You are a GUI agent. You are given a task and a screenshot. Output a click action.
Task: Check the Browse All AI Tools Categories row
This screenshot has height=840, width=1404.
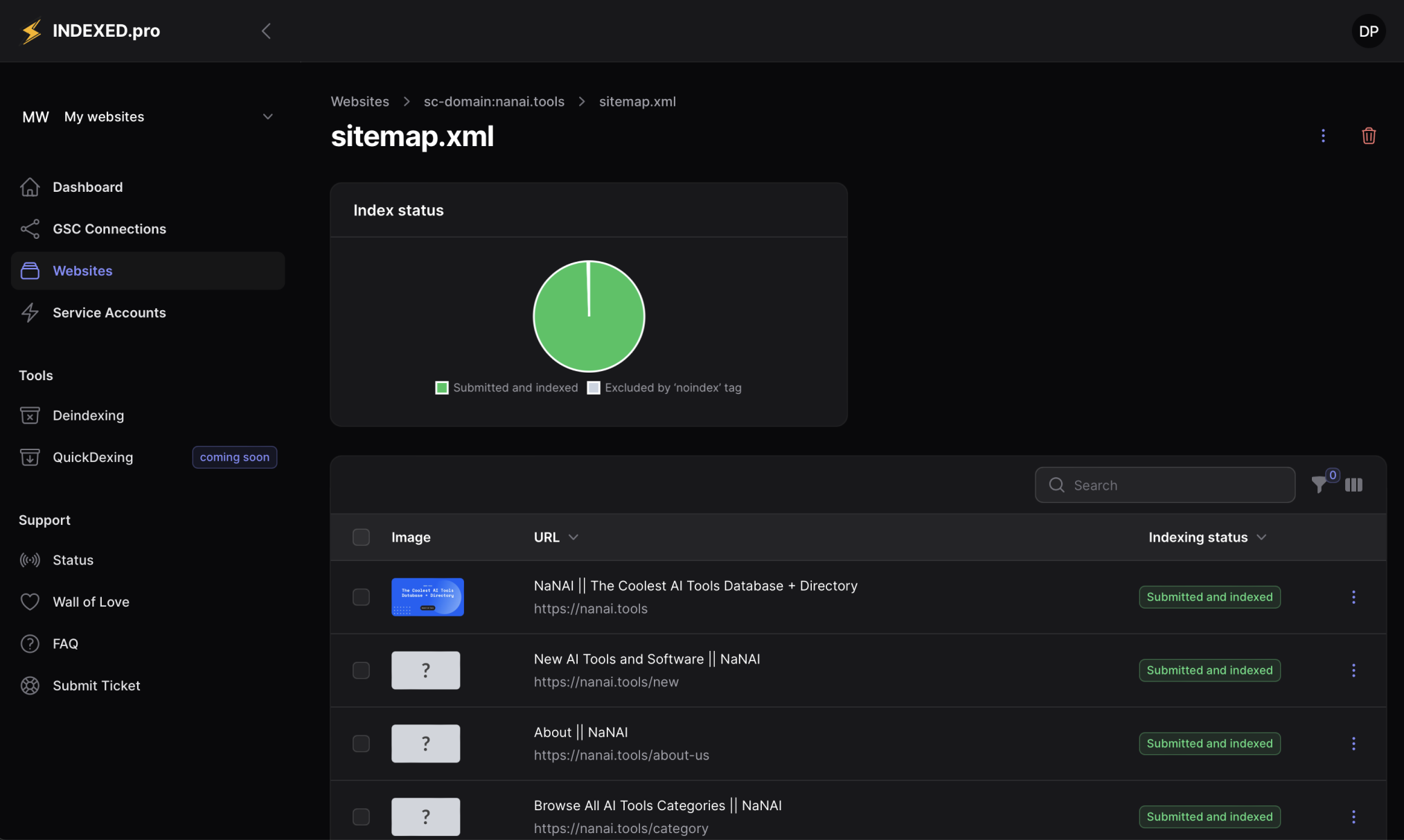pyautogui.click(x=361, y=817)
